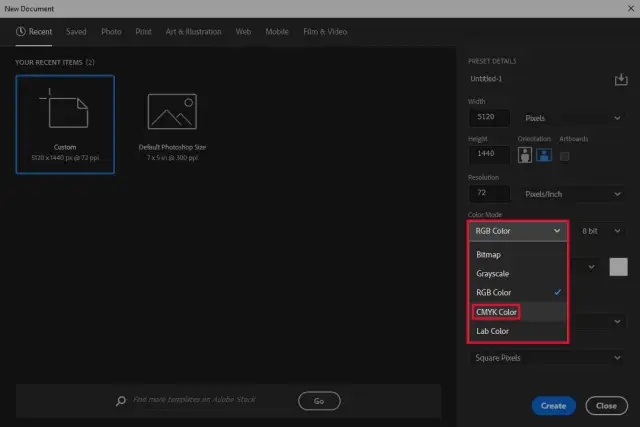Pick Grayscale in the Color Mode list
The width and height of the screenshot is (640, 427).
(495, 273)
